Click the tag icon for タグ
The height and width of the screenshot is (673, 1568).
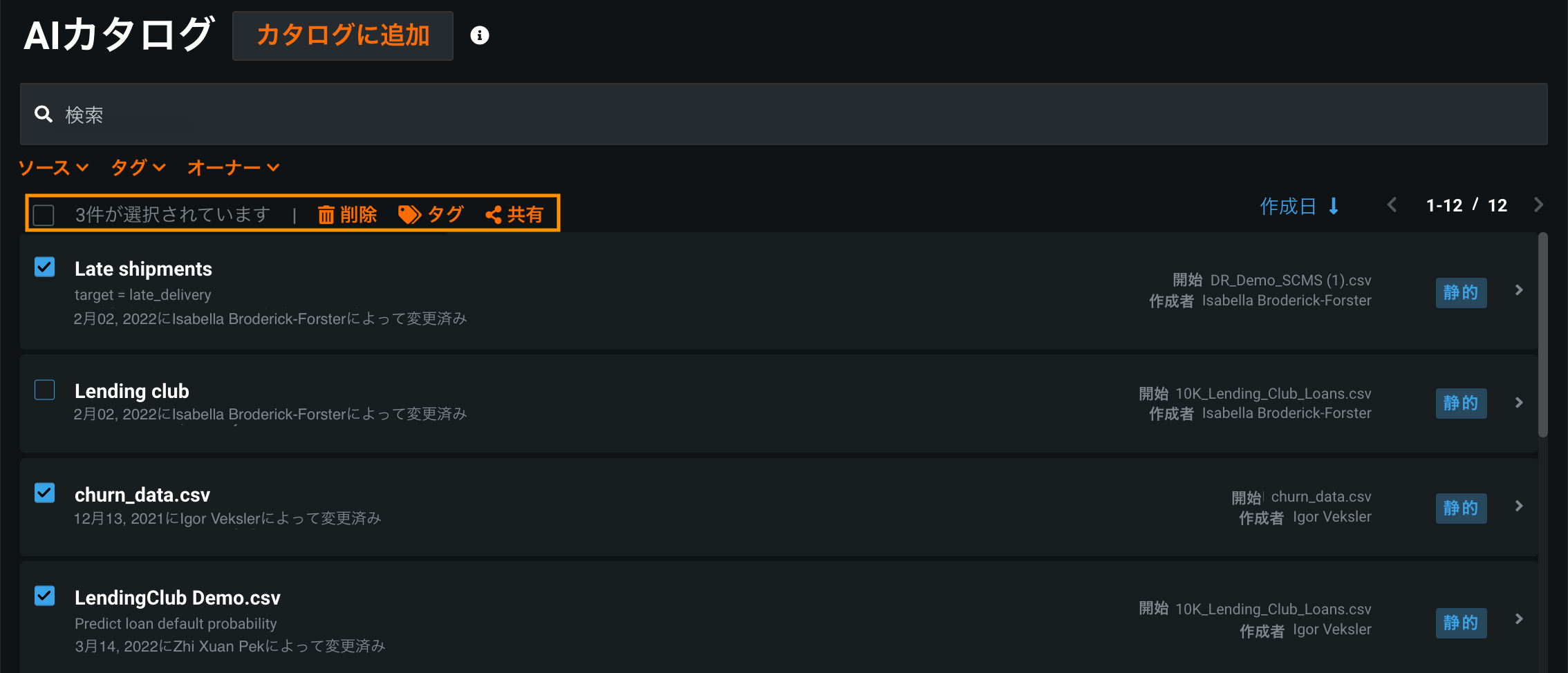click(409, 215)
